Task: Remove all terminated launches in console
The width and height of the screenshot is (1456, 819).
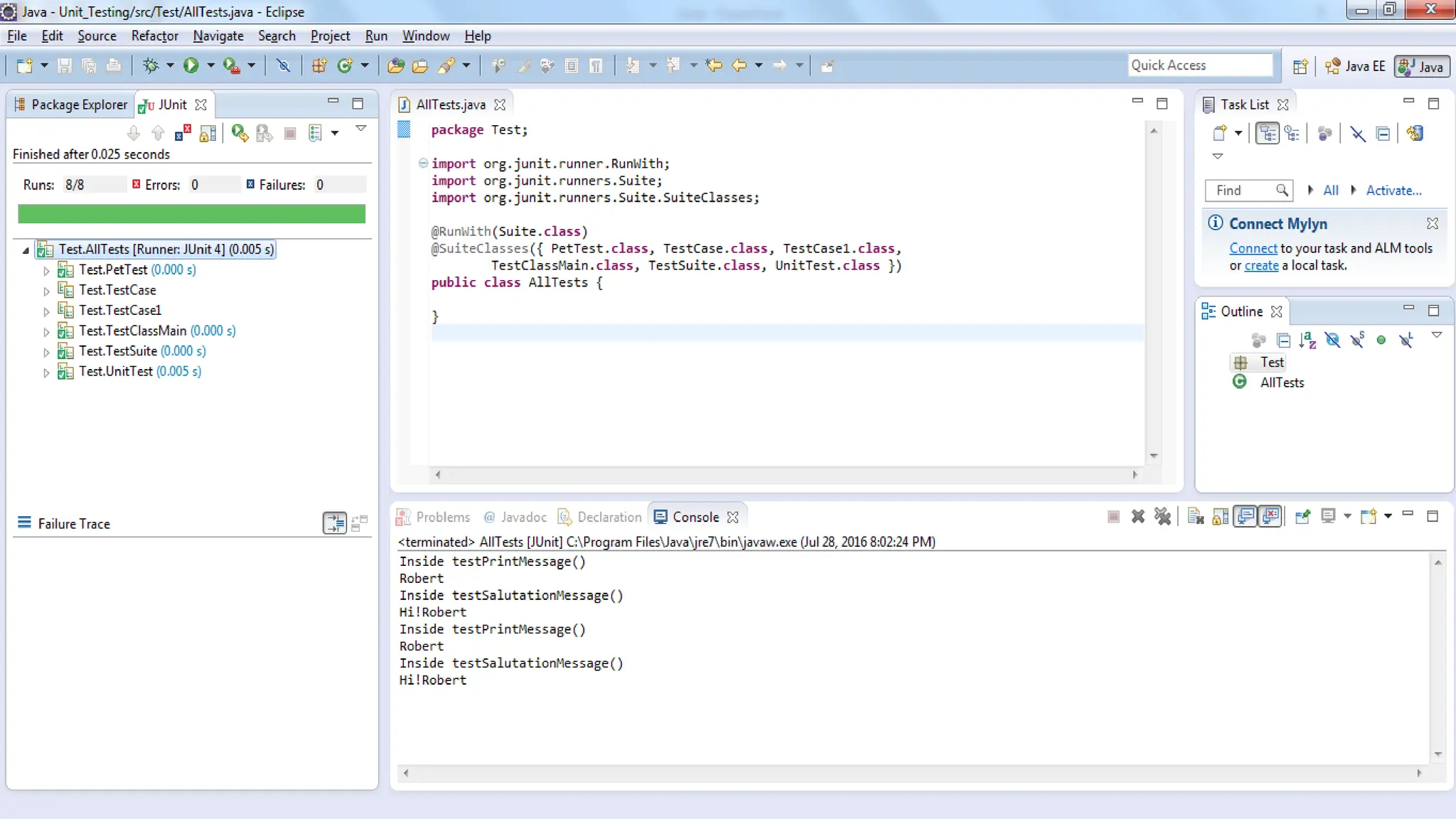Action: [x=1162, y=517]
